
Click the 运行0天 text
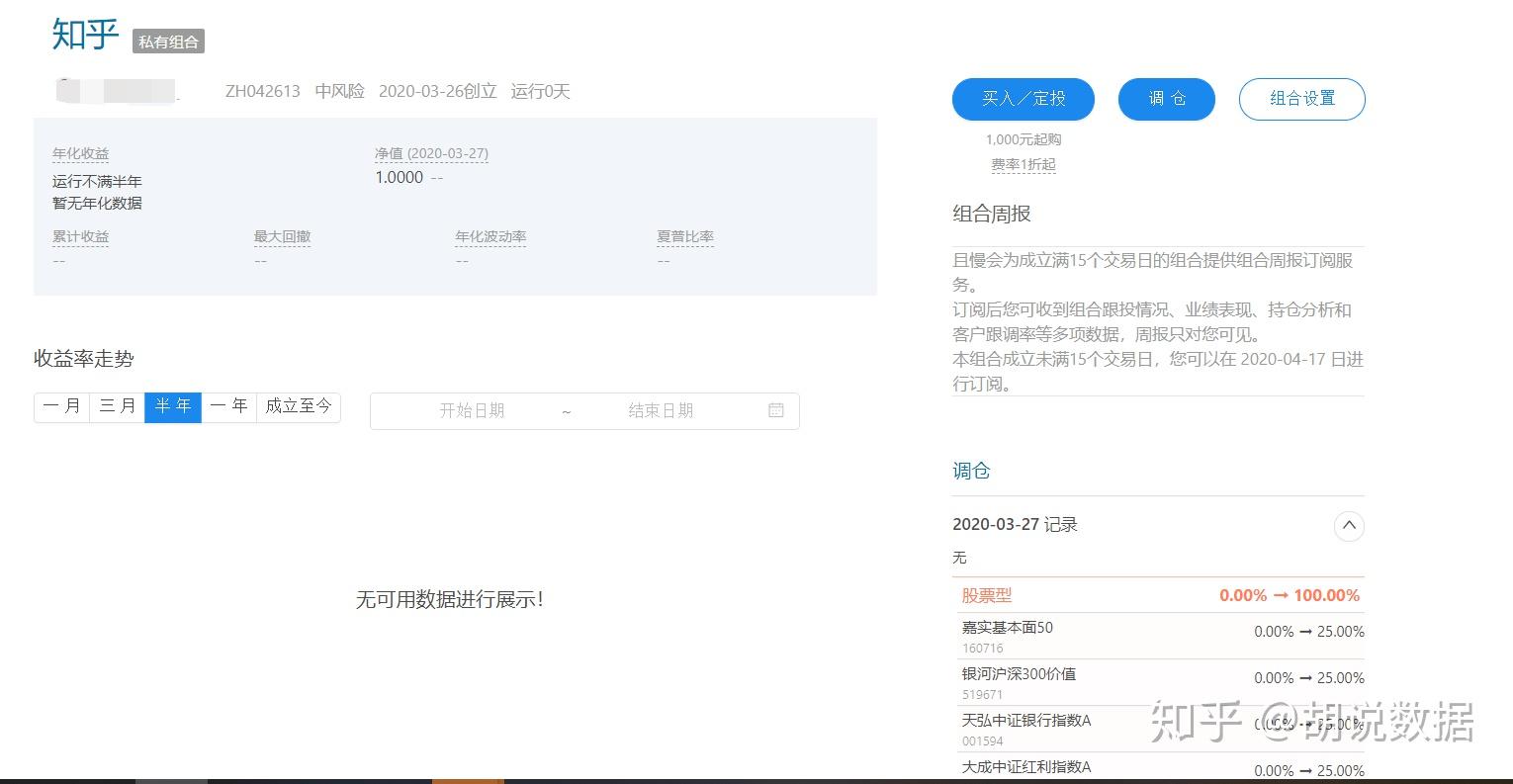(541, 92)
